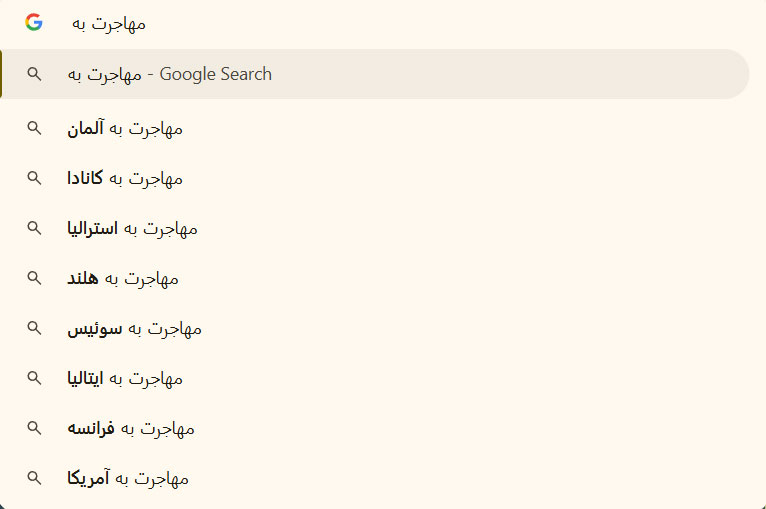
Task: Pick the suggestion مهاجرت به فرانسه
Action: [131, 428]
